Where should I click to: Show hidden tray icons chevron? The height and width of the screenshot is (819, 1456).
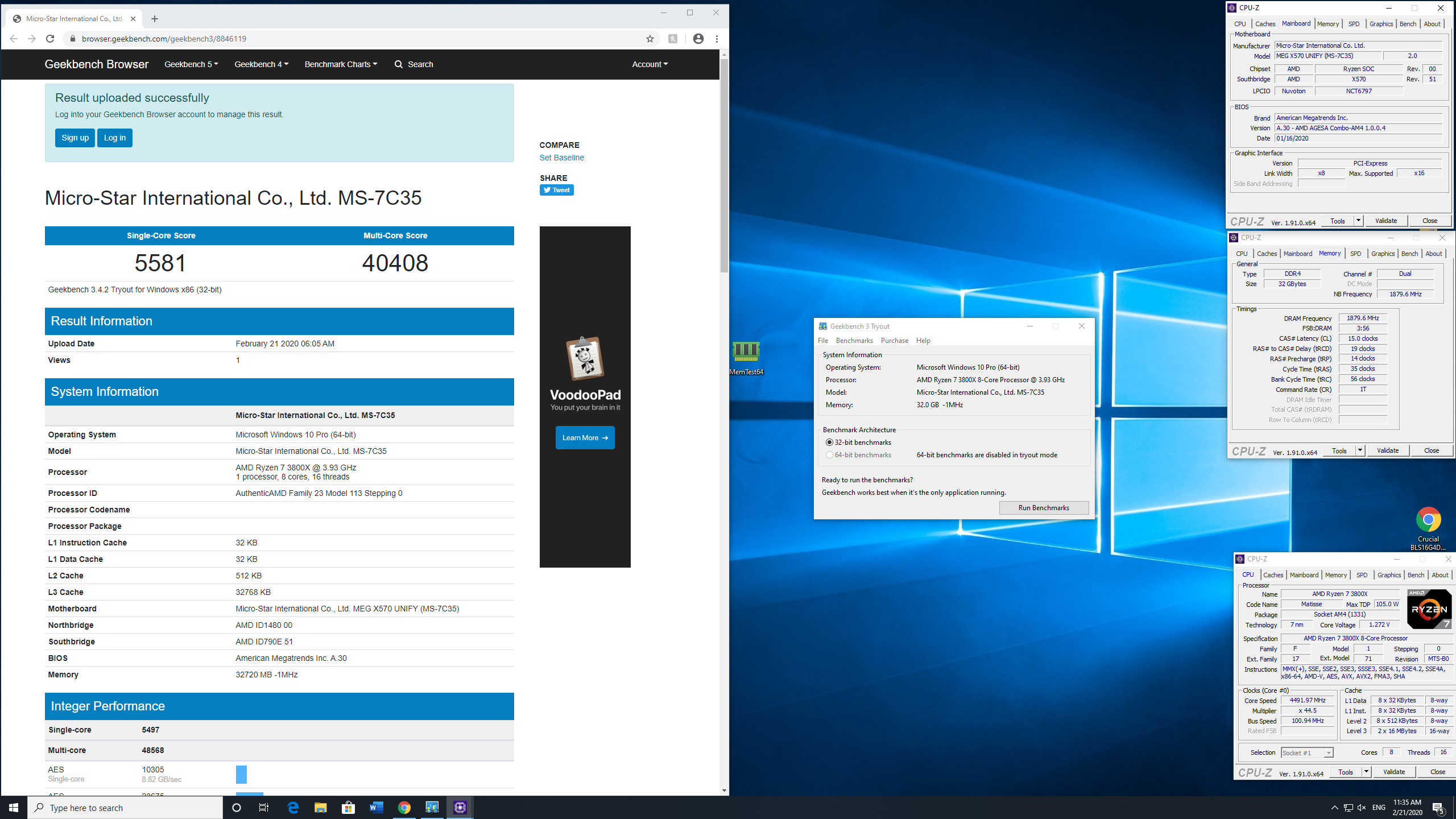[x=1334, y=808]
